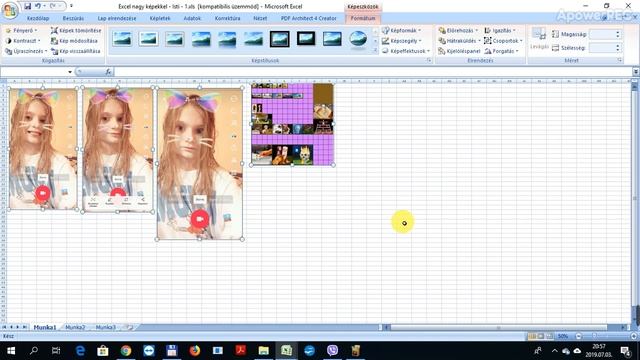The height and width of the screenshot is (360, 640).
Task: Open the Kezdőlap ribbon tab
Action: (38, 18)
